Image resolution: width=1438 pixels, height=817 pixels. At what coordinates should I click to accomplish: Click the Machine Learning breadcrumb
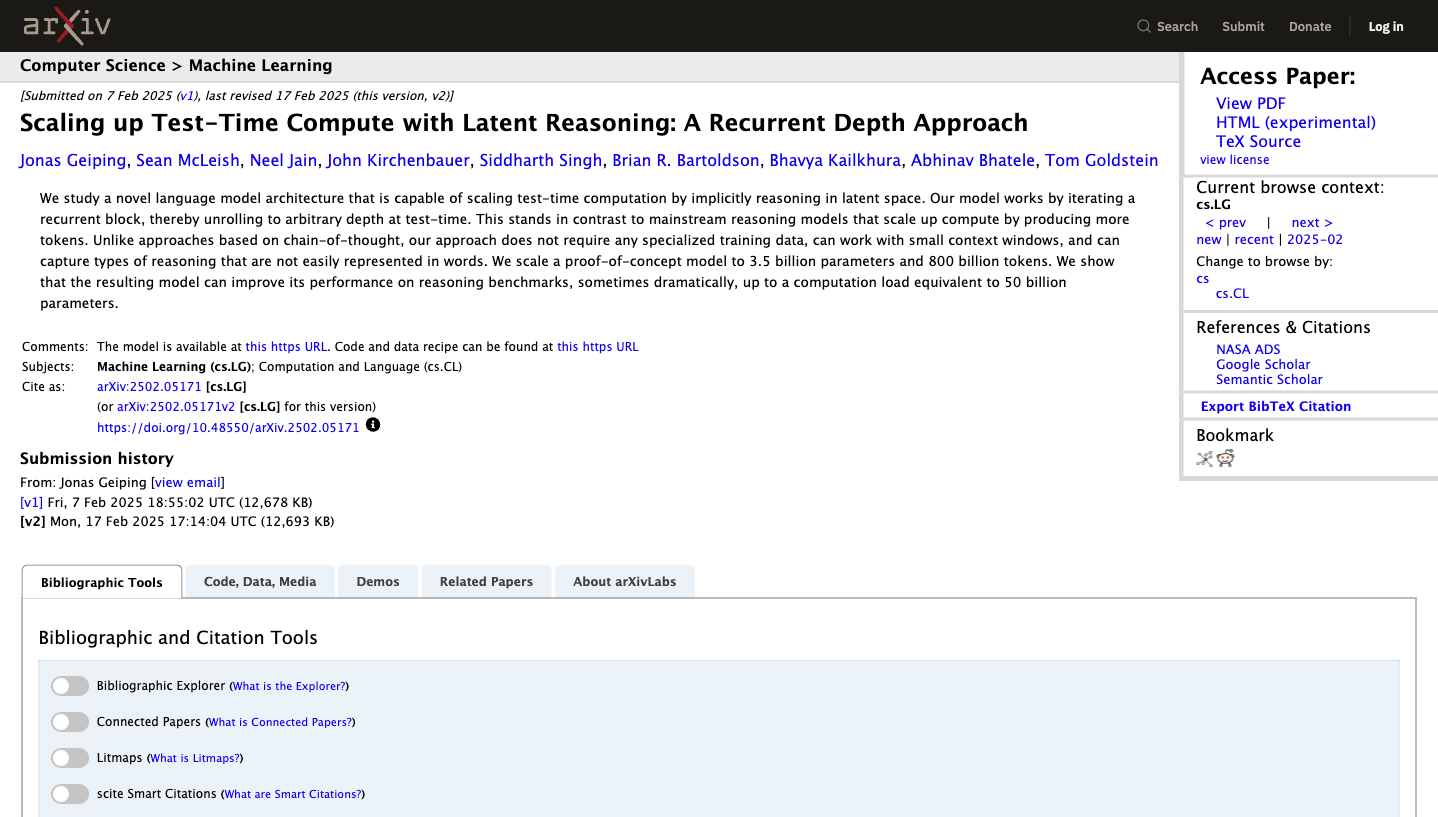(x=260, y=66)
